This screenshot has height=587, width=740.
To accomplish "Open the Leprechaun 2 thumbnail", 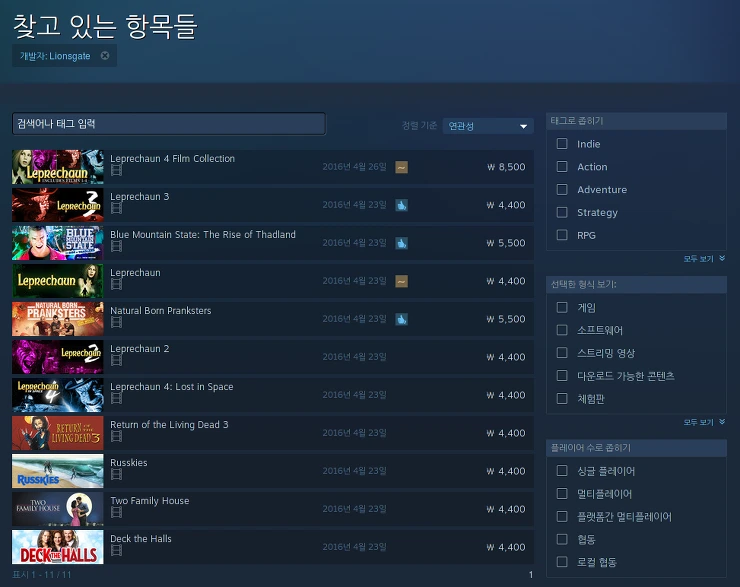I will click(x=58, y=357).
